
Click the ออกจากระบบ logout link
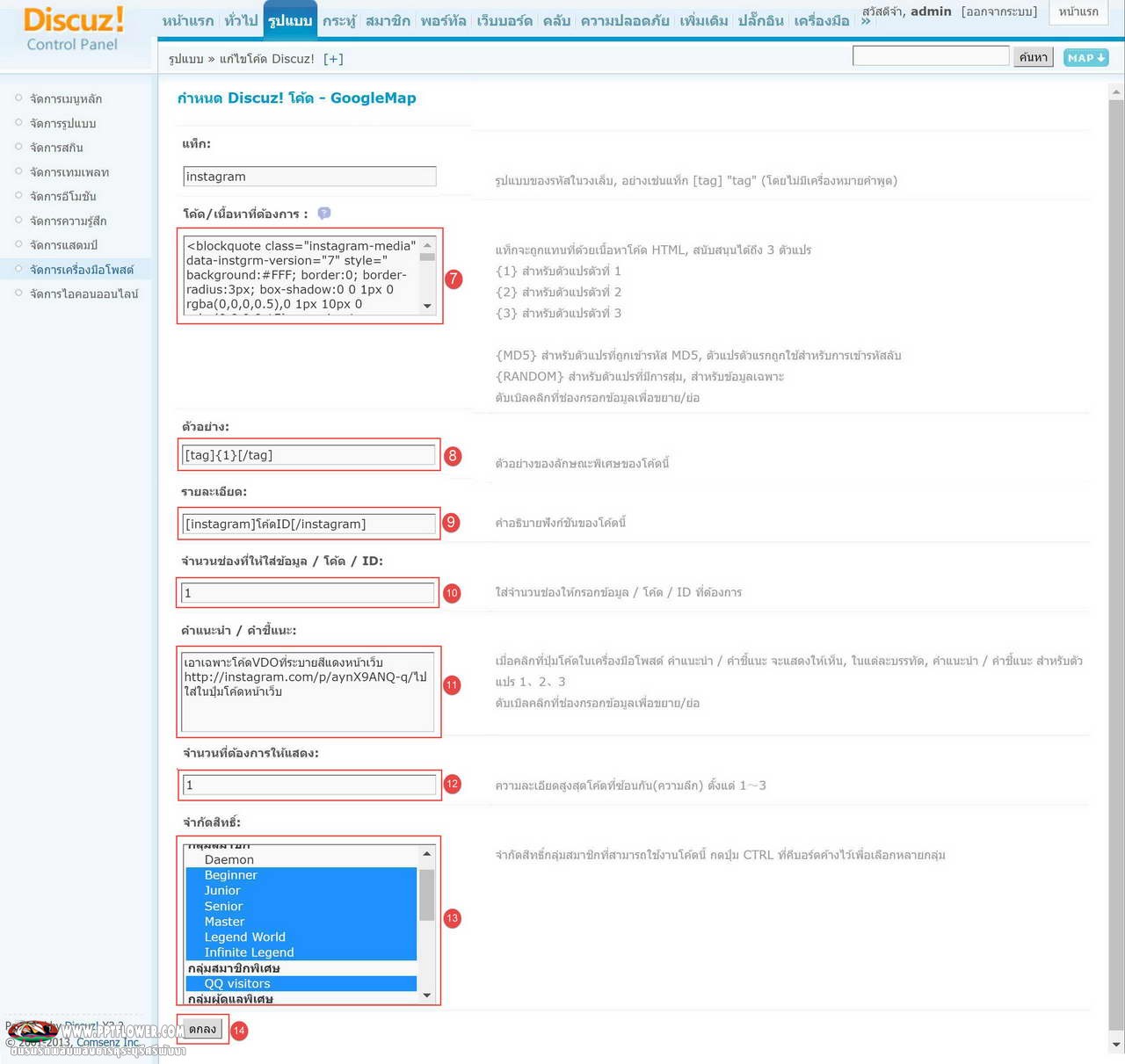[999, 12]
